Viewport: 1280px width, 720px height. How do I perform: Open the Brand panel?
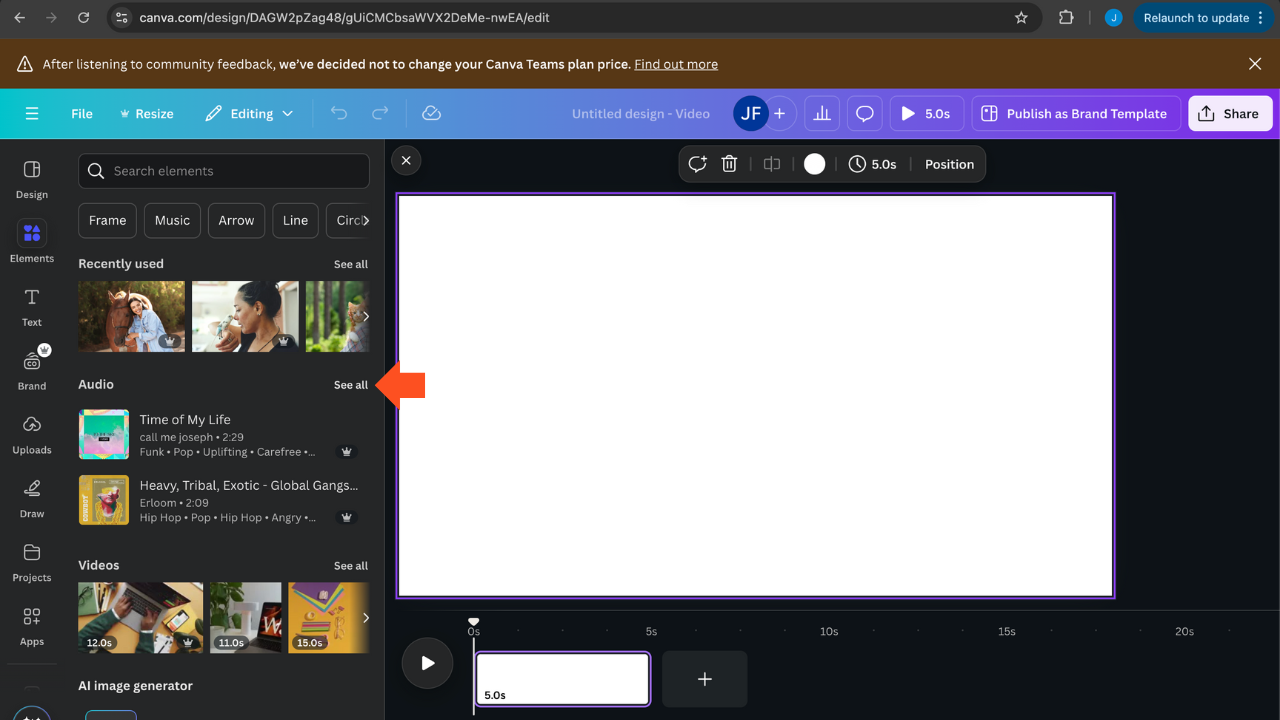[31, 367]
